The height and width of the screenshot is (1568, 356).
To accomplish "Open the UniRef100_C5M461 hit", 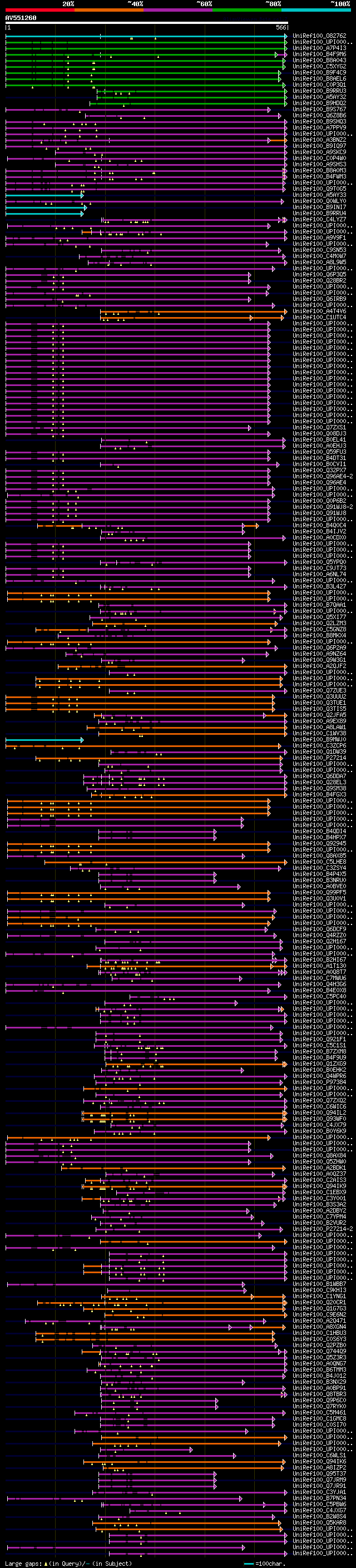I will click(x=319, y=1413).
